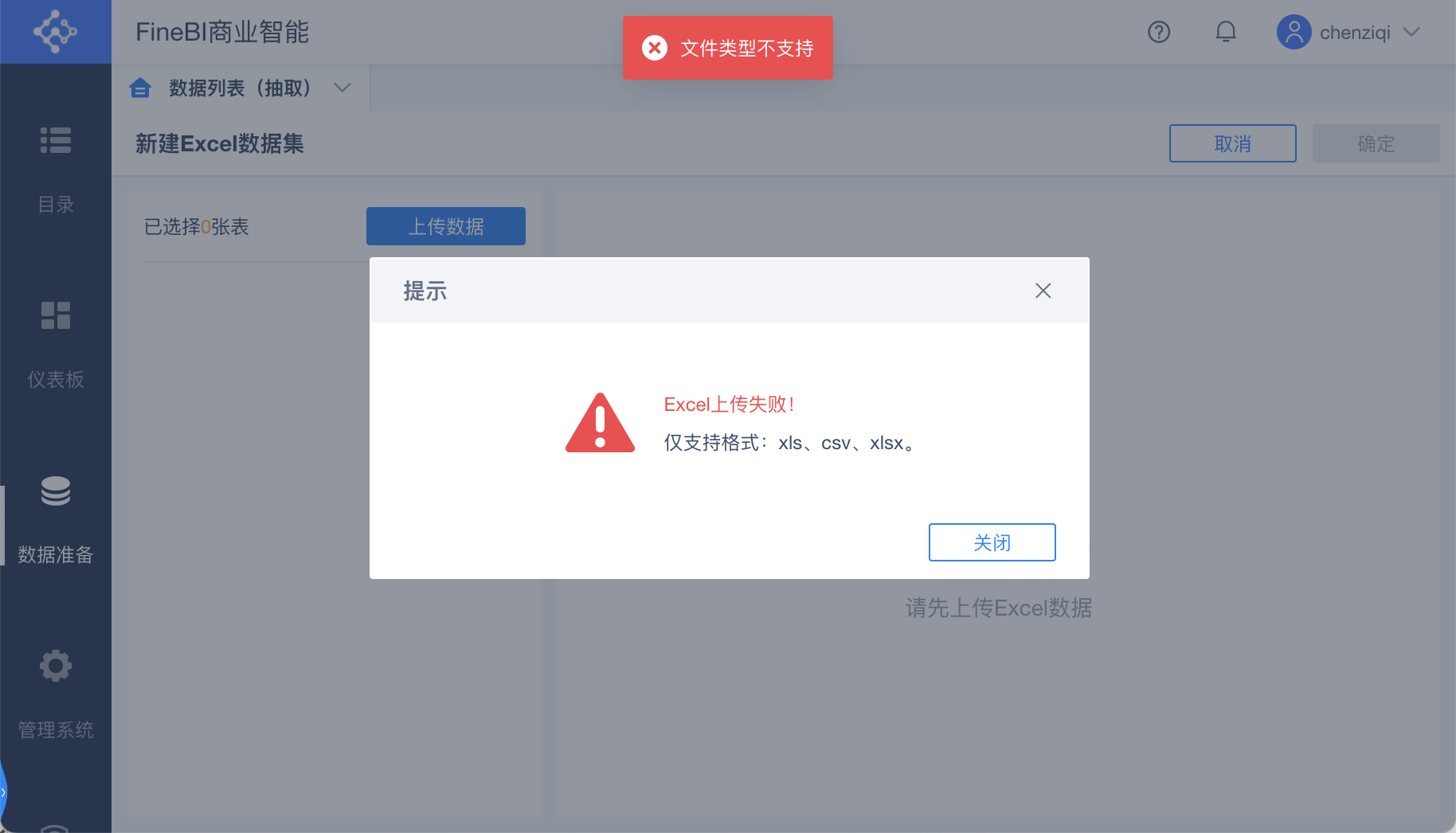The height and width of the screenshot is (833, 1456).
Task: Click the 上传数据 upload button
Action: point(446,226)
